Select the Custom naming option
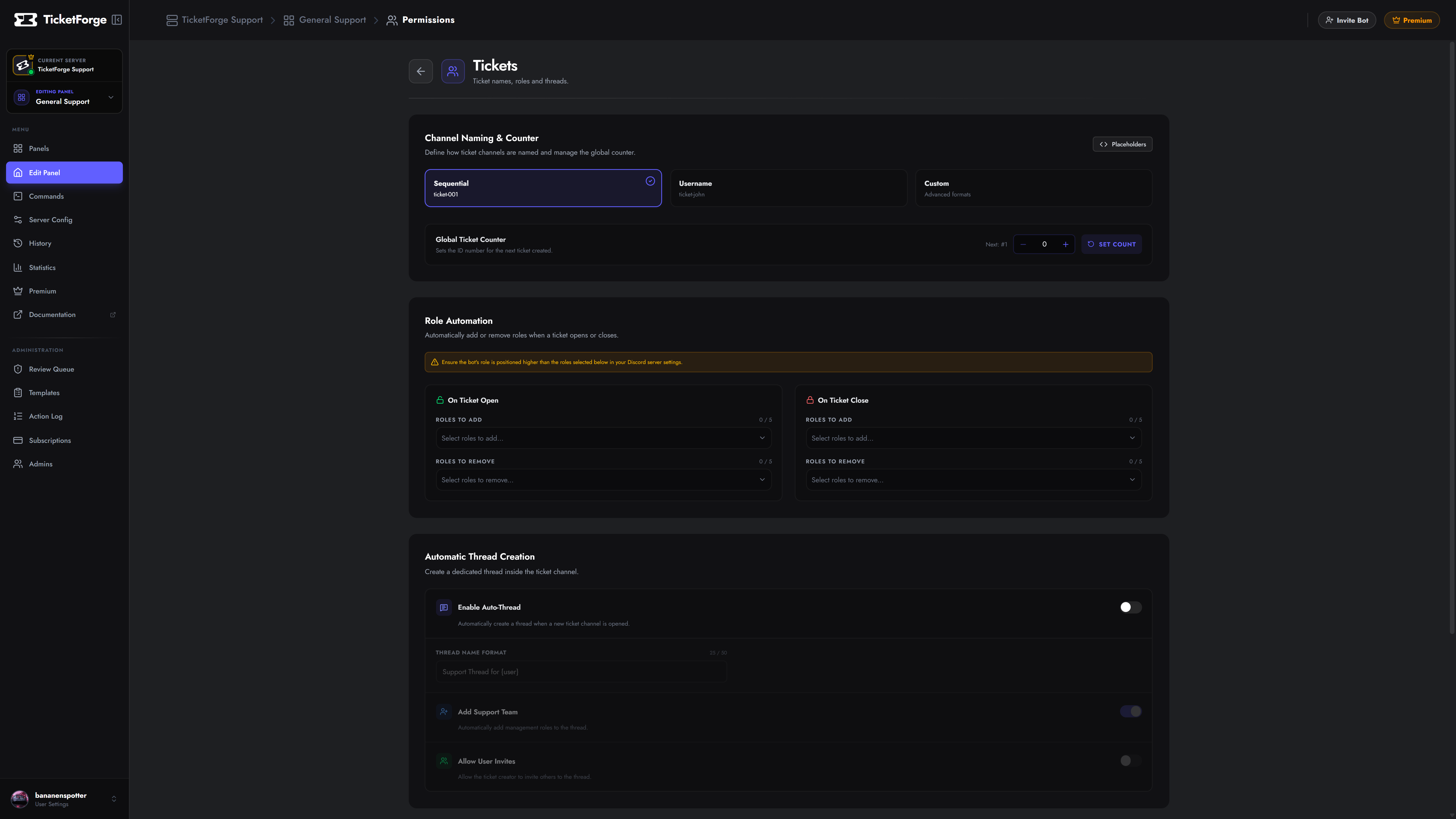This screenshot has width=1456, height=819. pyautogui.click(x=1034, y=188)
